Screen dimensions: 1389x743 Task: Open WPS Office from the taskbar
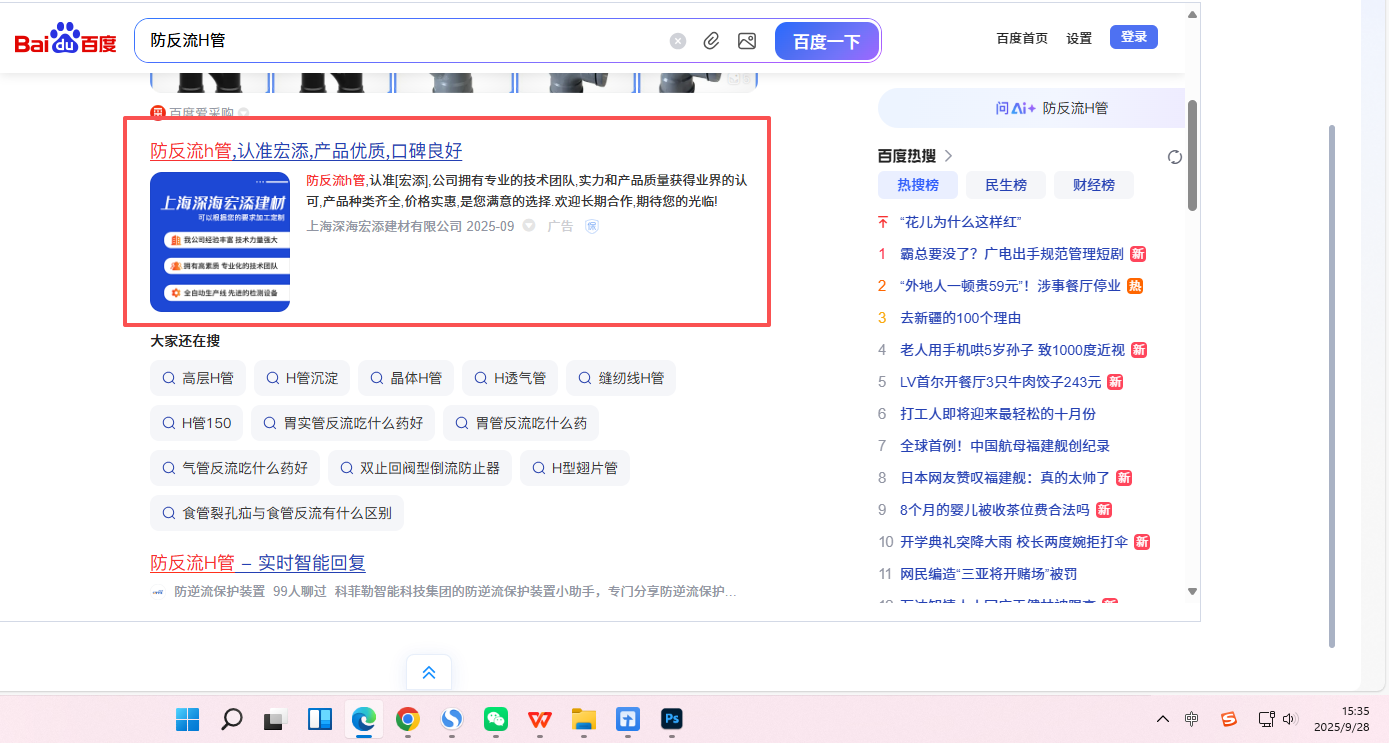coord(540,719)
